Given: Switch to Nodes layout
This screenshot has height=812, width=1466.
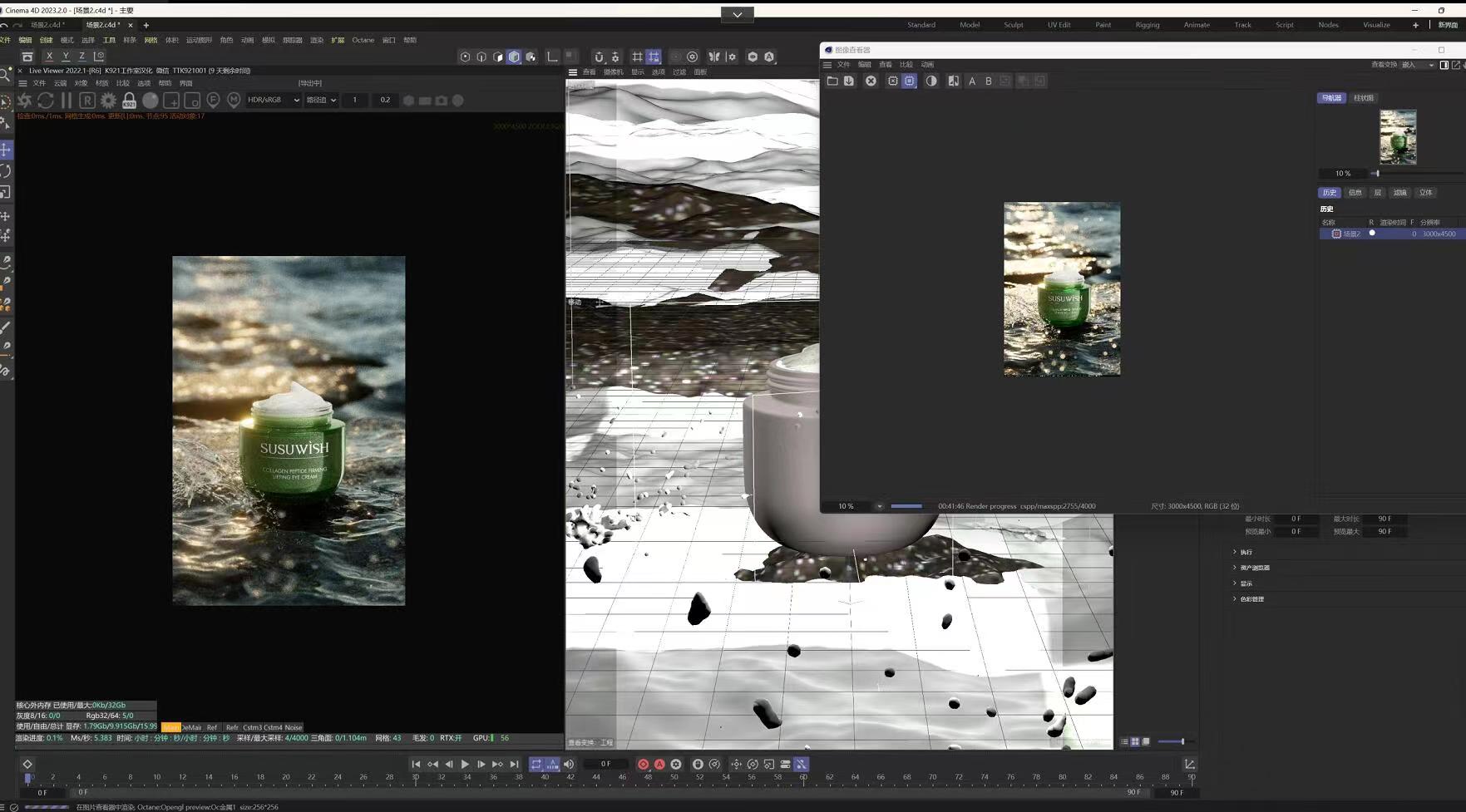Looking at the screenshot, I should pyautogui.click(x=1328, y=25).
